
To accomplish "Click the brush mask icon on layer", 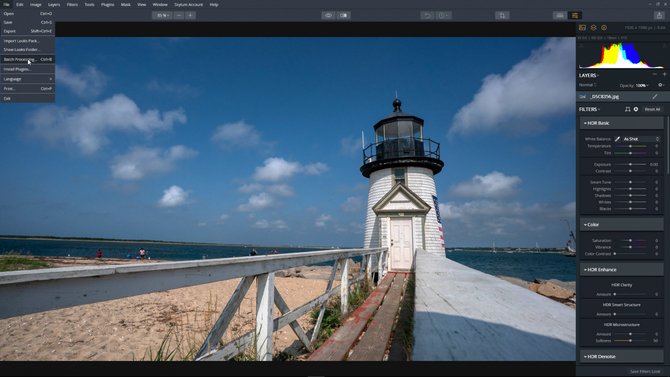I will [655, 97].
